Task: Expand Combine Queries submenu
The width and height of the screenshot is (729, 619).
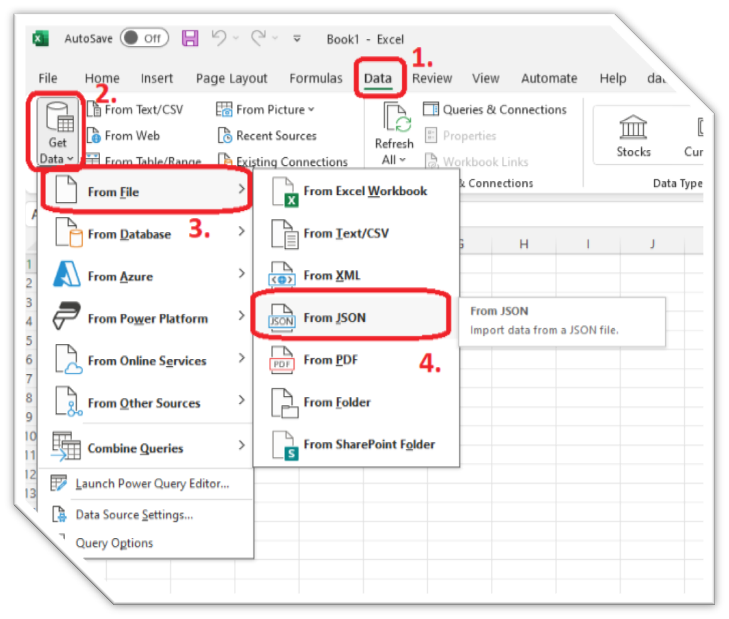Action: [135, 448]
